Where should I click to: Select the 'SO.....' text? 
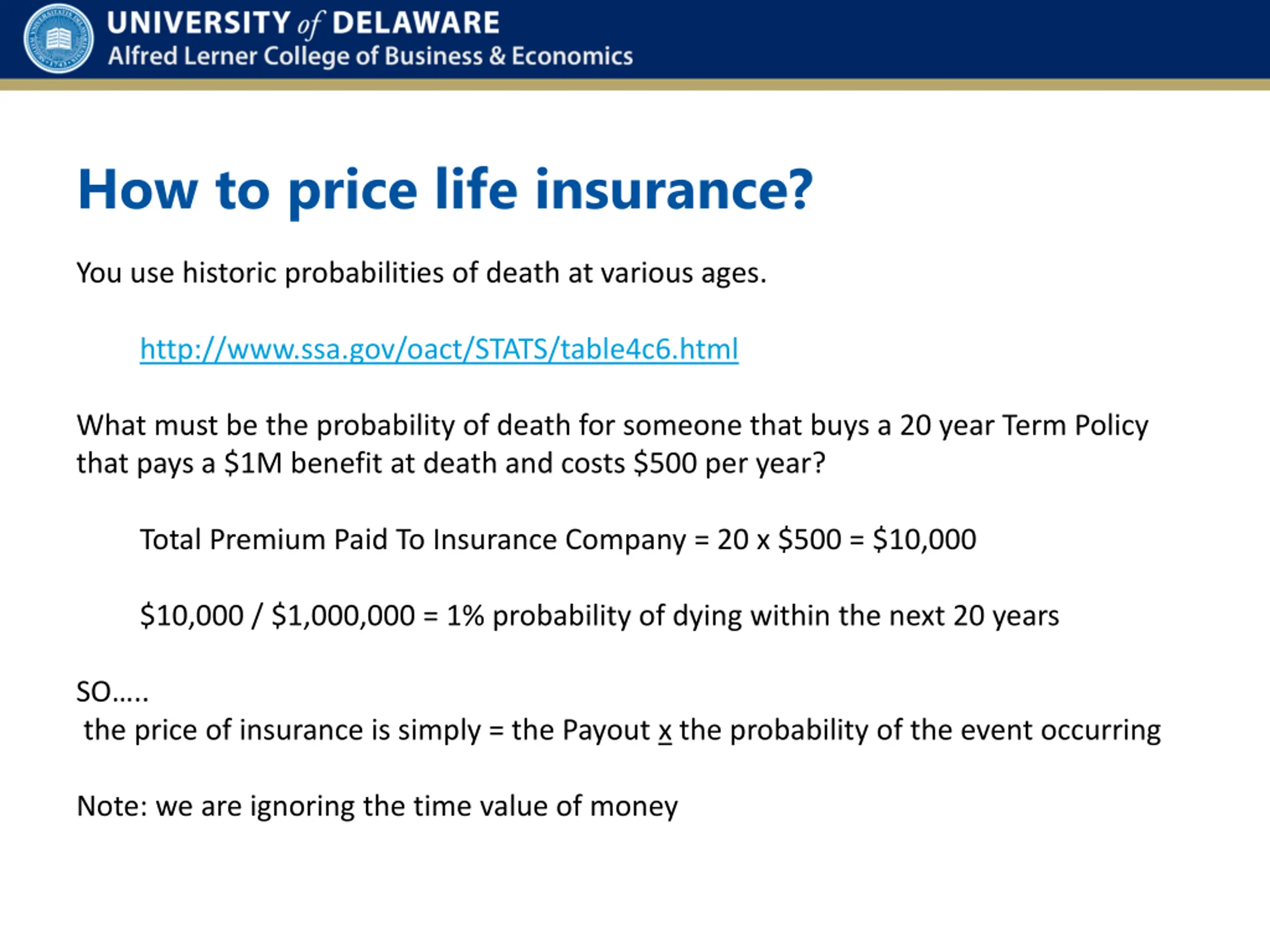tap(113, 692)
